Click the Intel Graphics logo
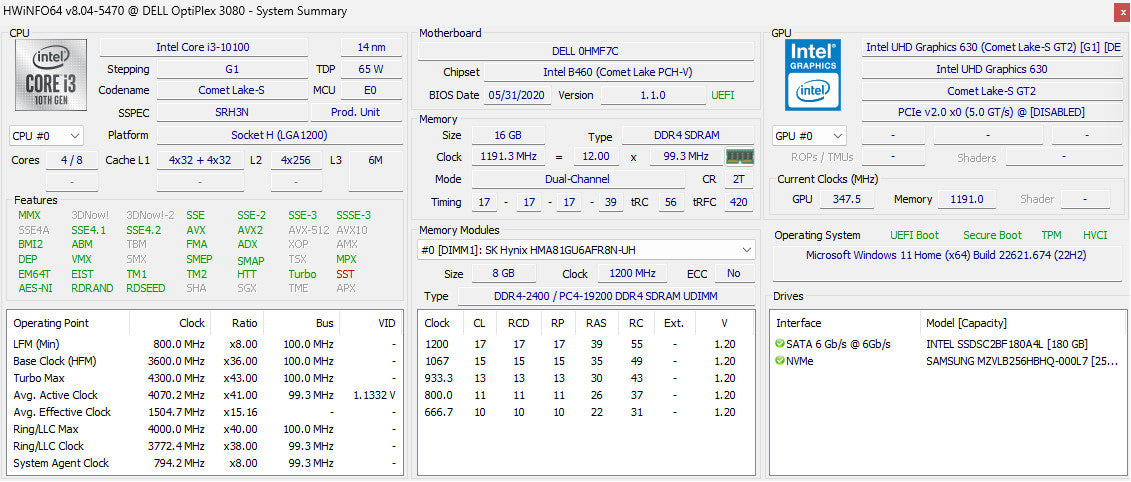The width and height of the screenshot is (1131, 482). coord(814,74)
